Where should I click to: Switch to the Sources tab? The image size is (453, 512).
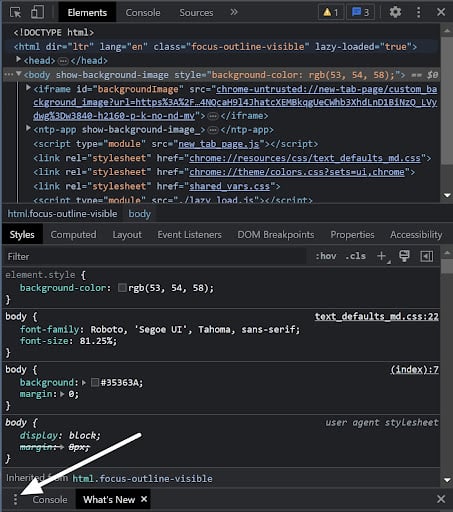pyautogui.click(x=196, y=13)
